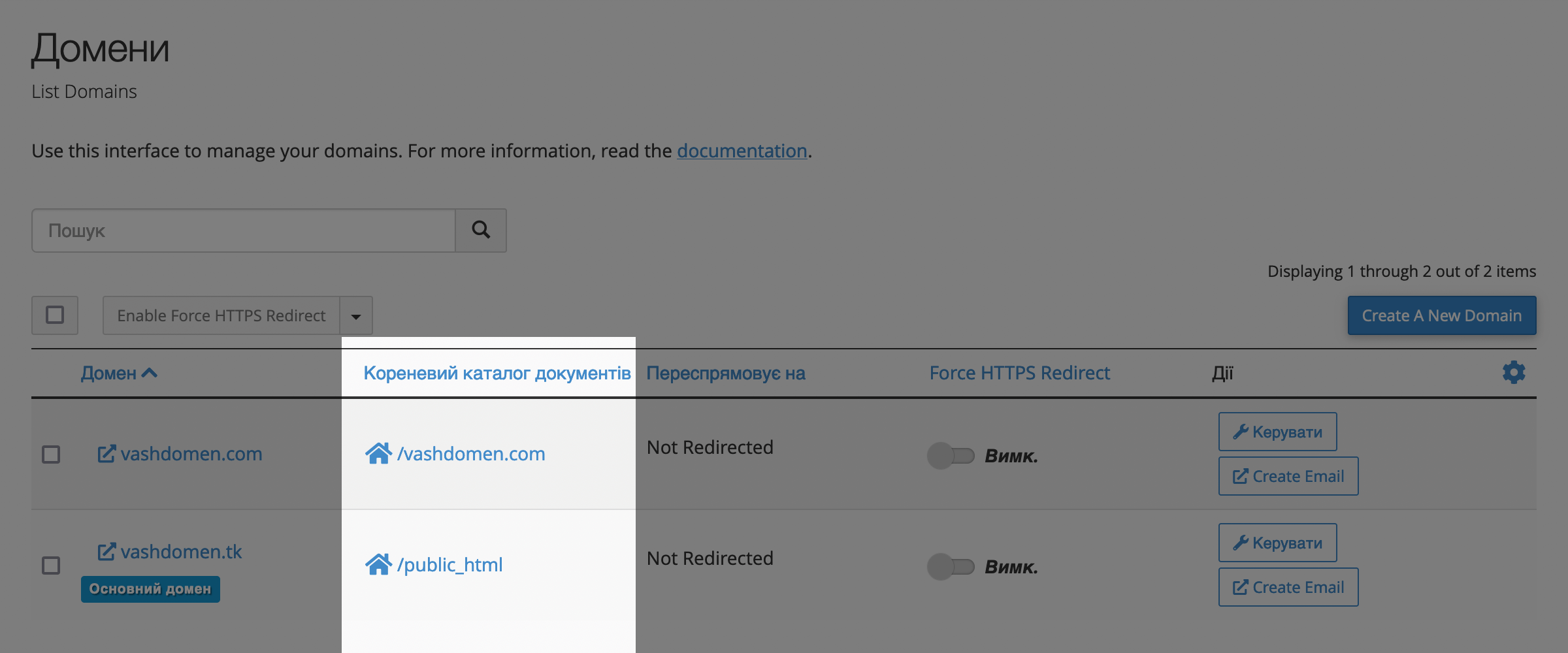The image size is (1568, 653).
Task: Sort by Переспрямовує на column
Action: coord(726,373)
